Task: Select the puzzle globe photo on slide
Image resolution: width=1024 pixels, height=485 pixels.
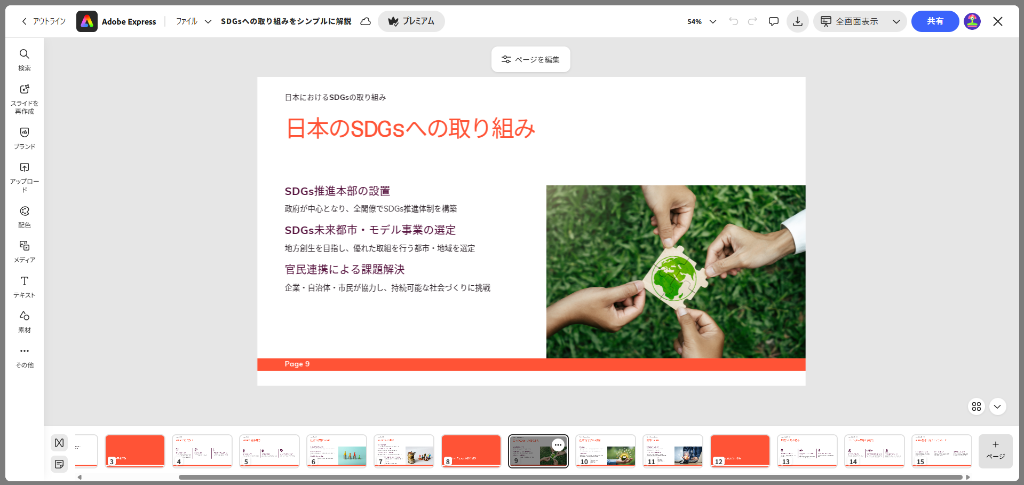Action: click(676, 272)
